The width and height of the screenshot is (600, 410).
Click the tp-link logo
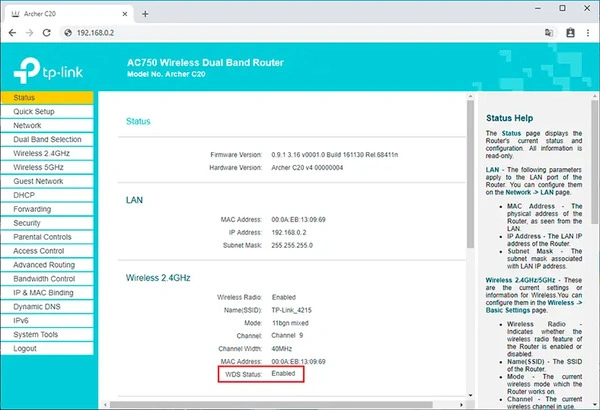(x=48, y=70)
